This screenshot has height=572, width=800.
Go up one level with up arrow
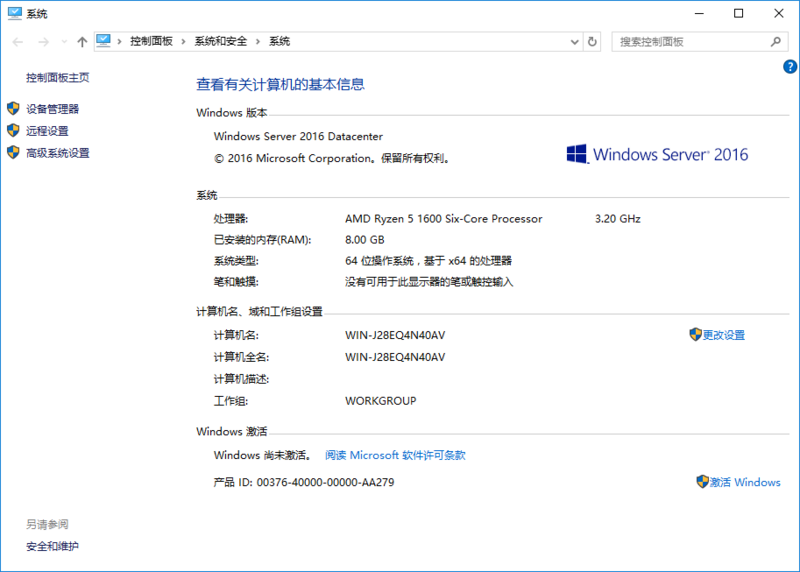pos(82,42)
